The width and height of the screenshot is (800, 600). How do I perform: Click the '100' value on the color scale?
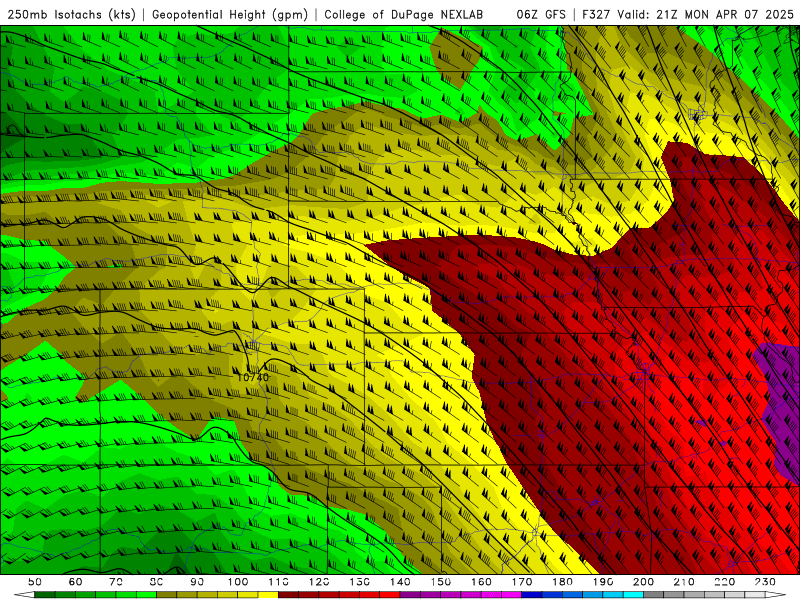(238, 582)
